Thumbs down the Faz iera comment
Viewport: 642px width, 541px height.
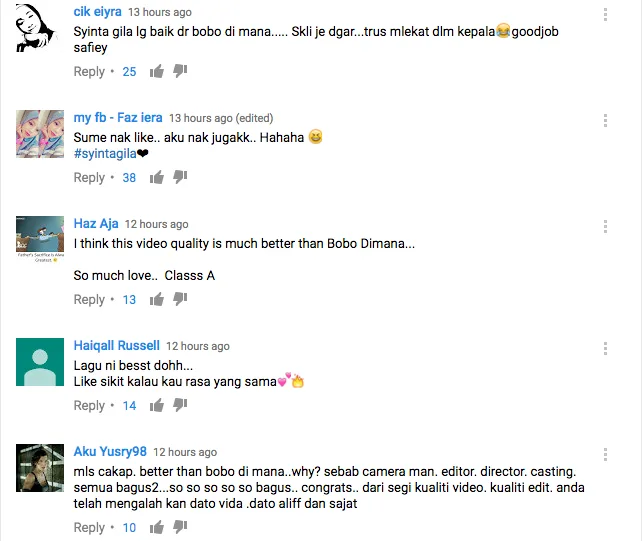(180, 177)
